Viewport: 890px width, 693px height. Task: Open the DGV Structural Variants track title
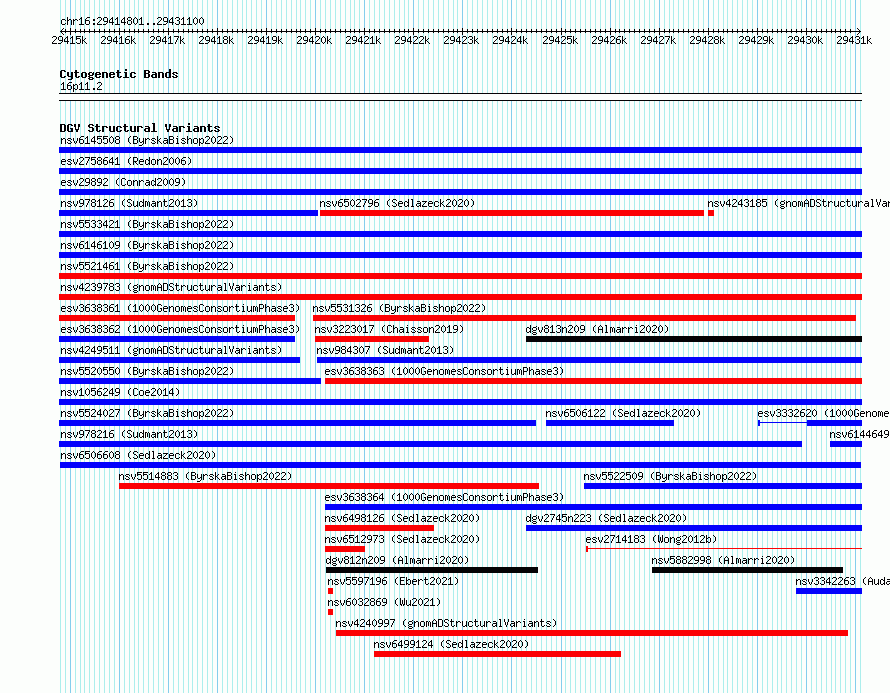tap(140, 128)
